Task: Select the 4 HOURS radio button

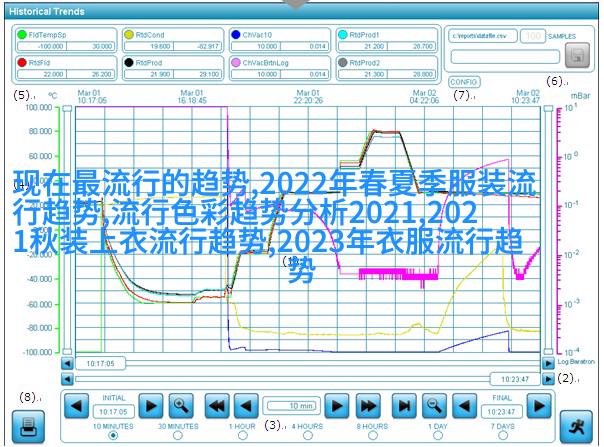Action: [307, 435]
